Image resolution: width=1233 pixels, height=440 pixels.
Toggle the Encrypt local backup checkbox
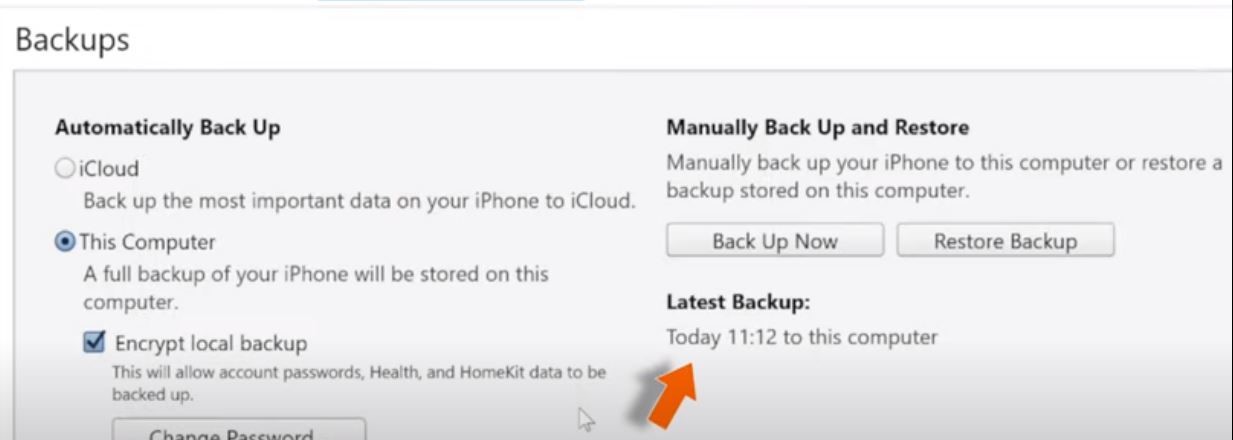pyautogui.click(x=94, y=343)
